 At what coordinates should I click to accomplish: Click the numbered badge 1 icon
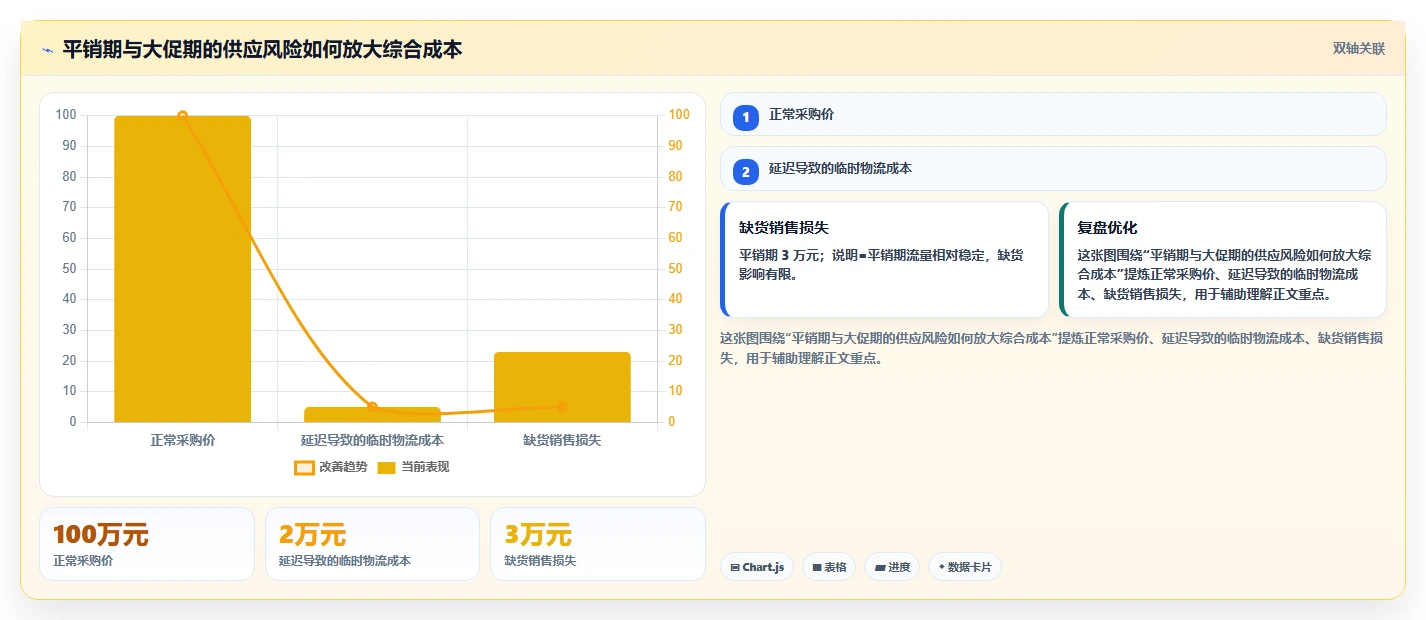746,118
